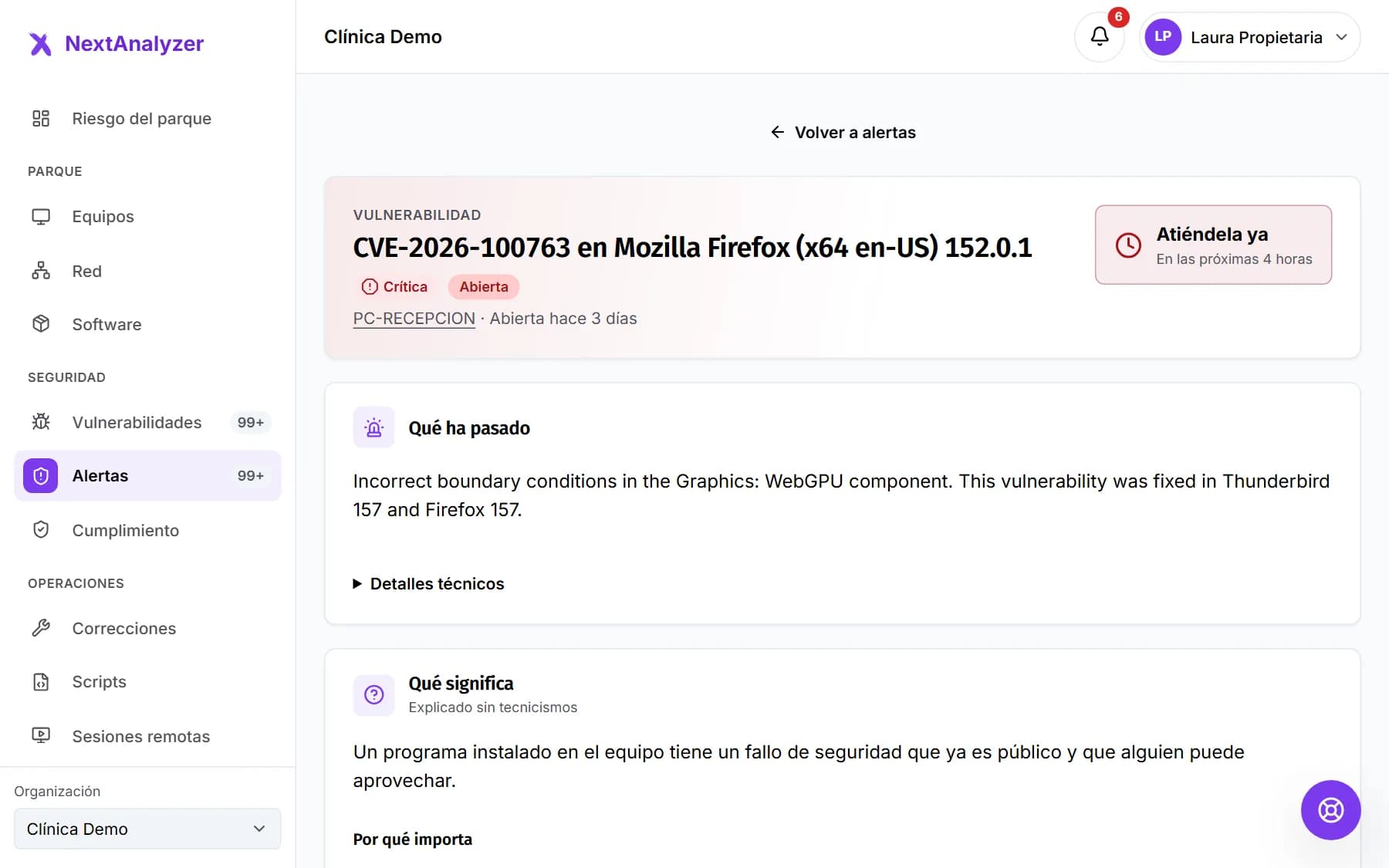Click the siren icon beside Qué ha pasado
Image resolution: width=1389 pixels, height=868 pixels.
(374, 427)
